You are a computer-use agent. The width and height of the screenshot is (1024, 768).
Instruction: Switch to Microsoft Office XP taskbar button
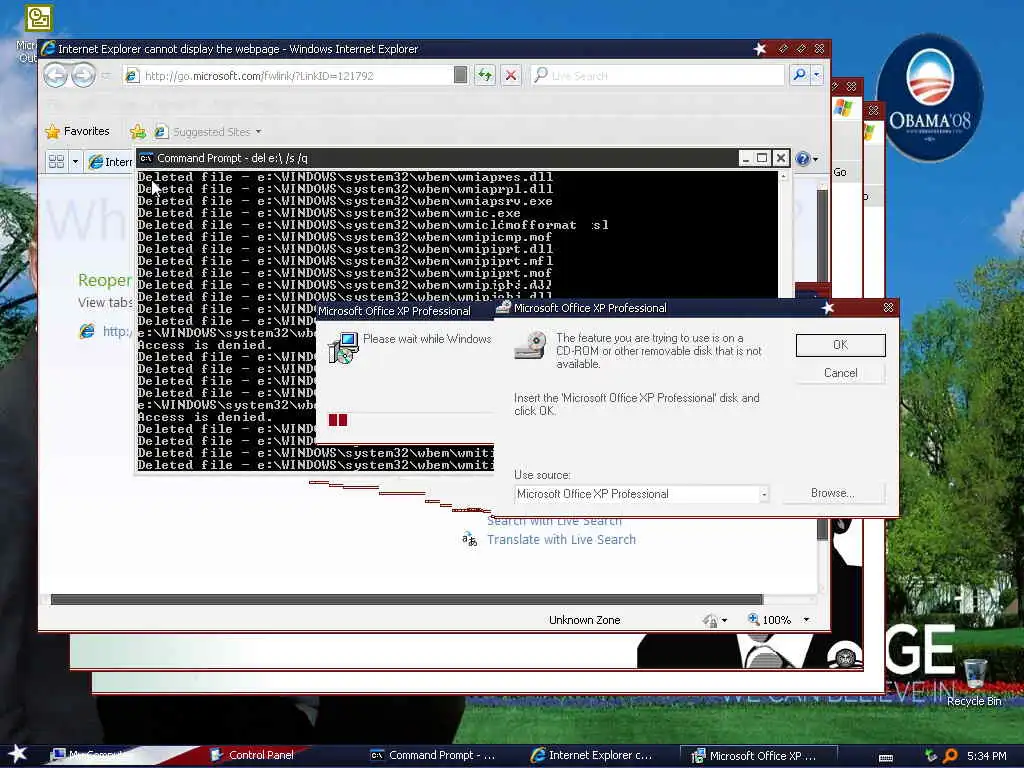pyautogui.click(x=758, y=756)
